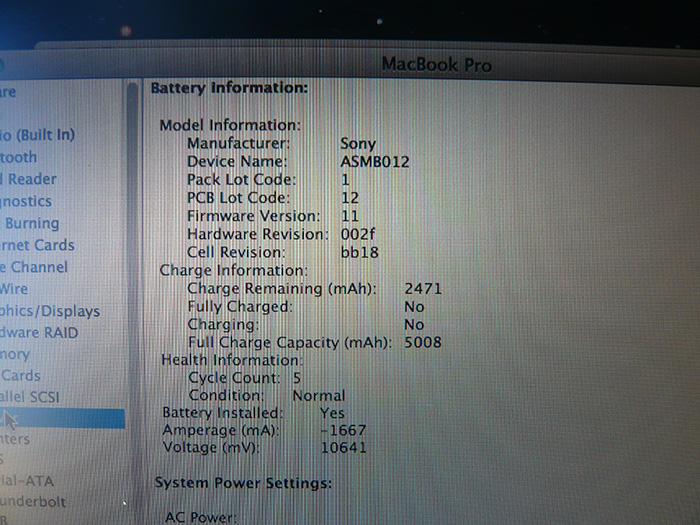Click the Battery Information heading
The image size is (700, 525).
point(229,88)
